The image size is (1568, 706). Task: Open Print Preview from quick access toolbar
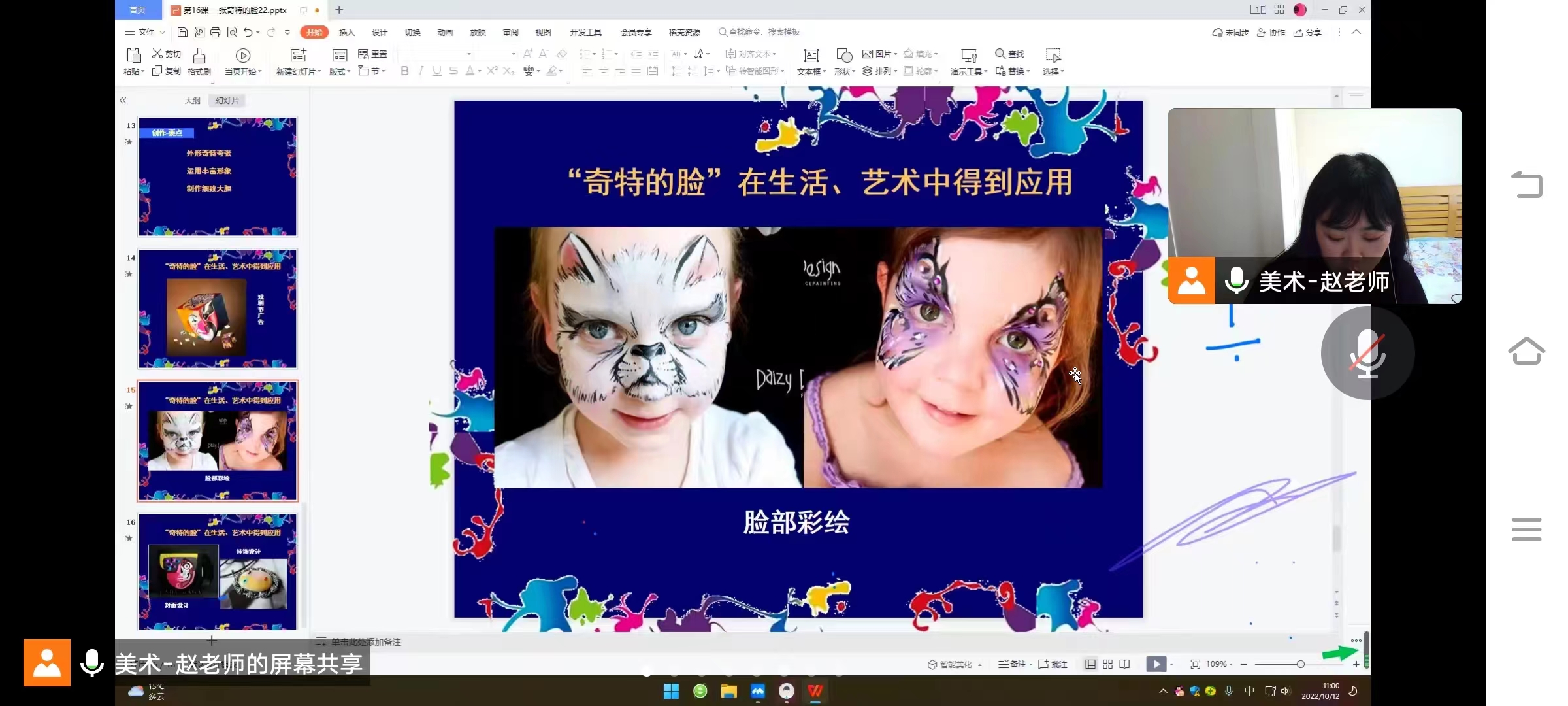[x=232, y=32]
